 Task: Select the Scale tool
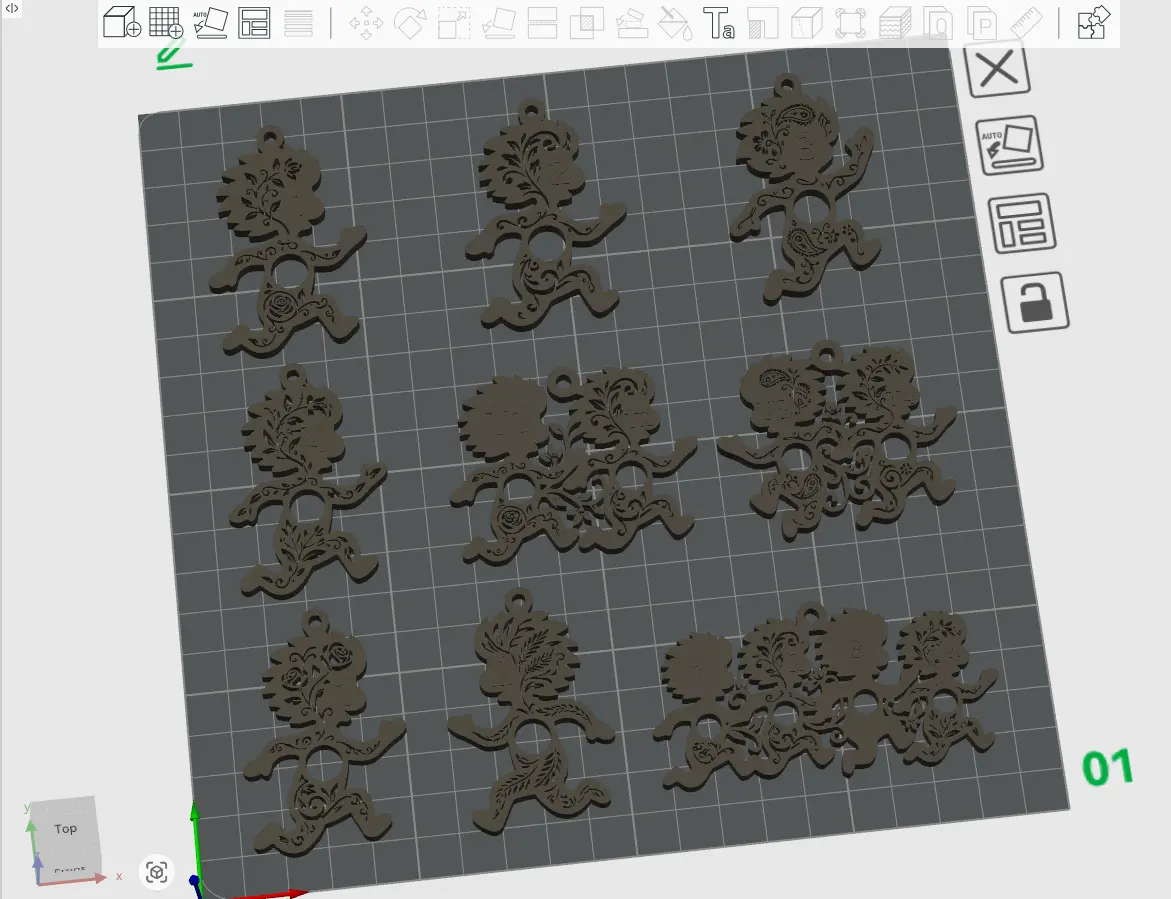pyautogui.click(x=453, y=23)
